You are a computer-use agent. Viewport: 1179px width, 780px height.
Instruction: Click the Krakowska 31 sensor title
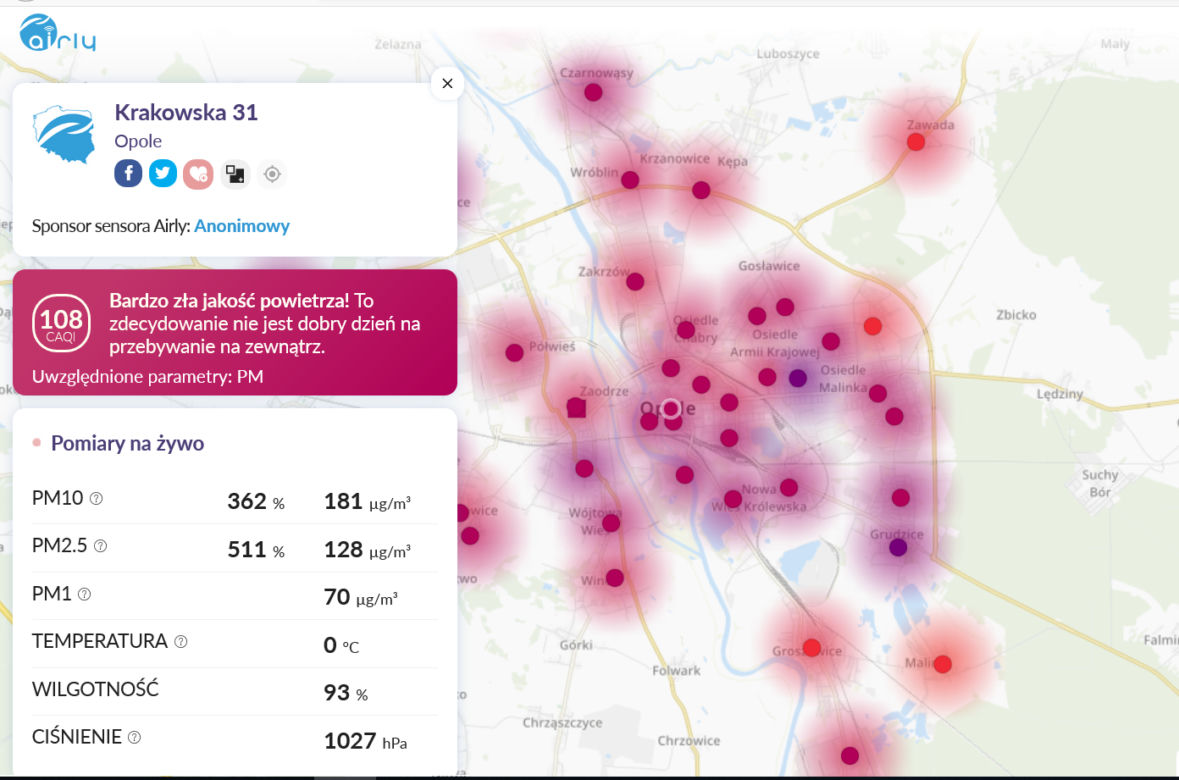click(x=186, y=112)
